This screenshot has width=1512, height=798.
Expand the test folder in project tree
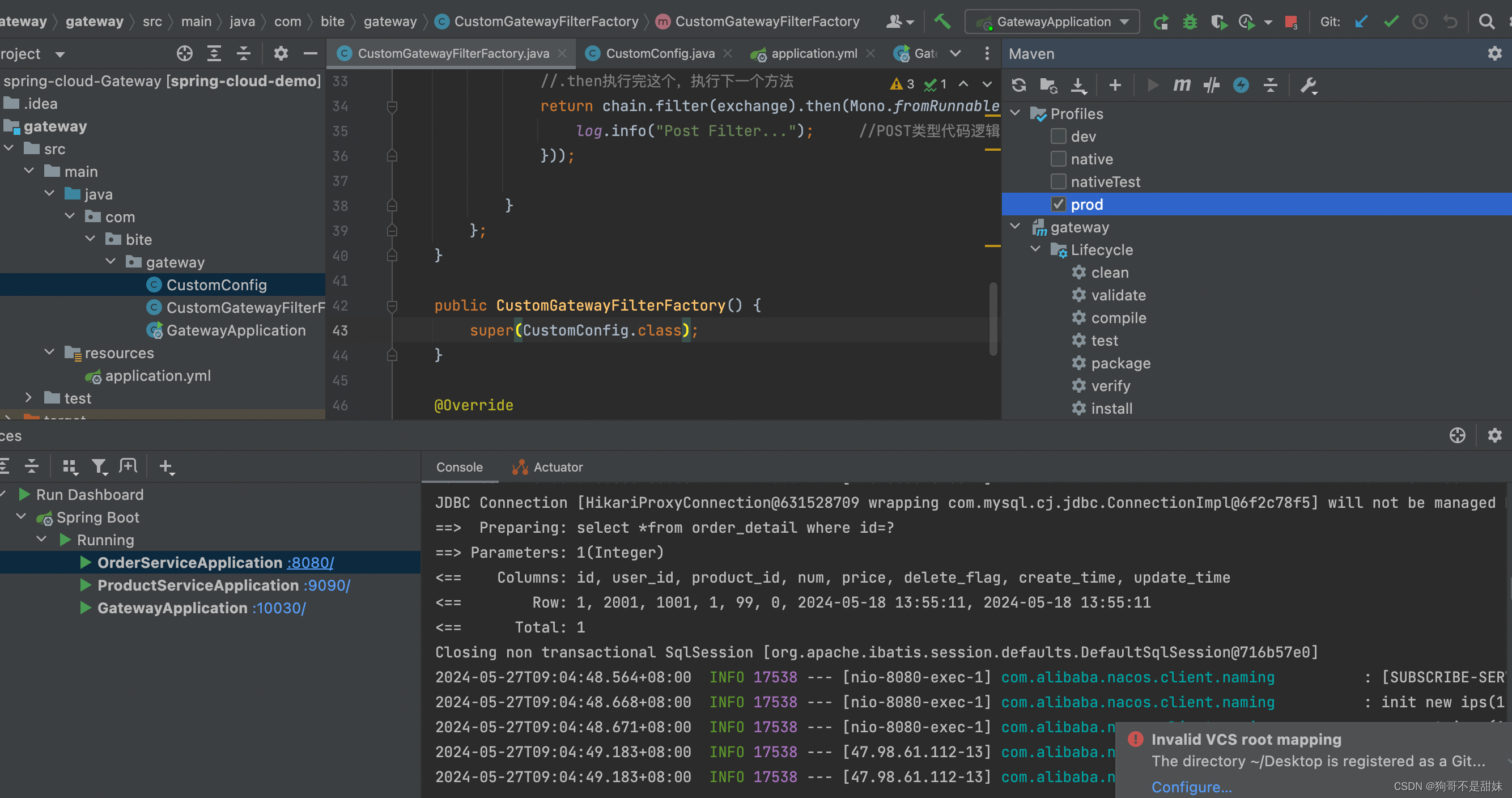[28, 398]
